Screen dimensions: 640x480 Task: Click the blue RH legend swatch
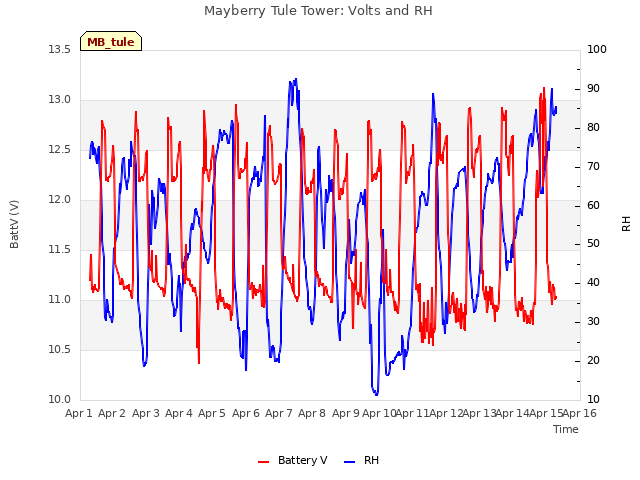click(x=350, y=461)
